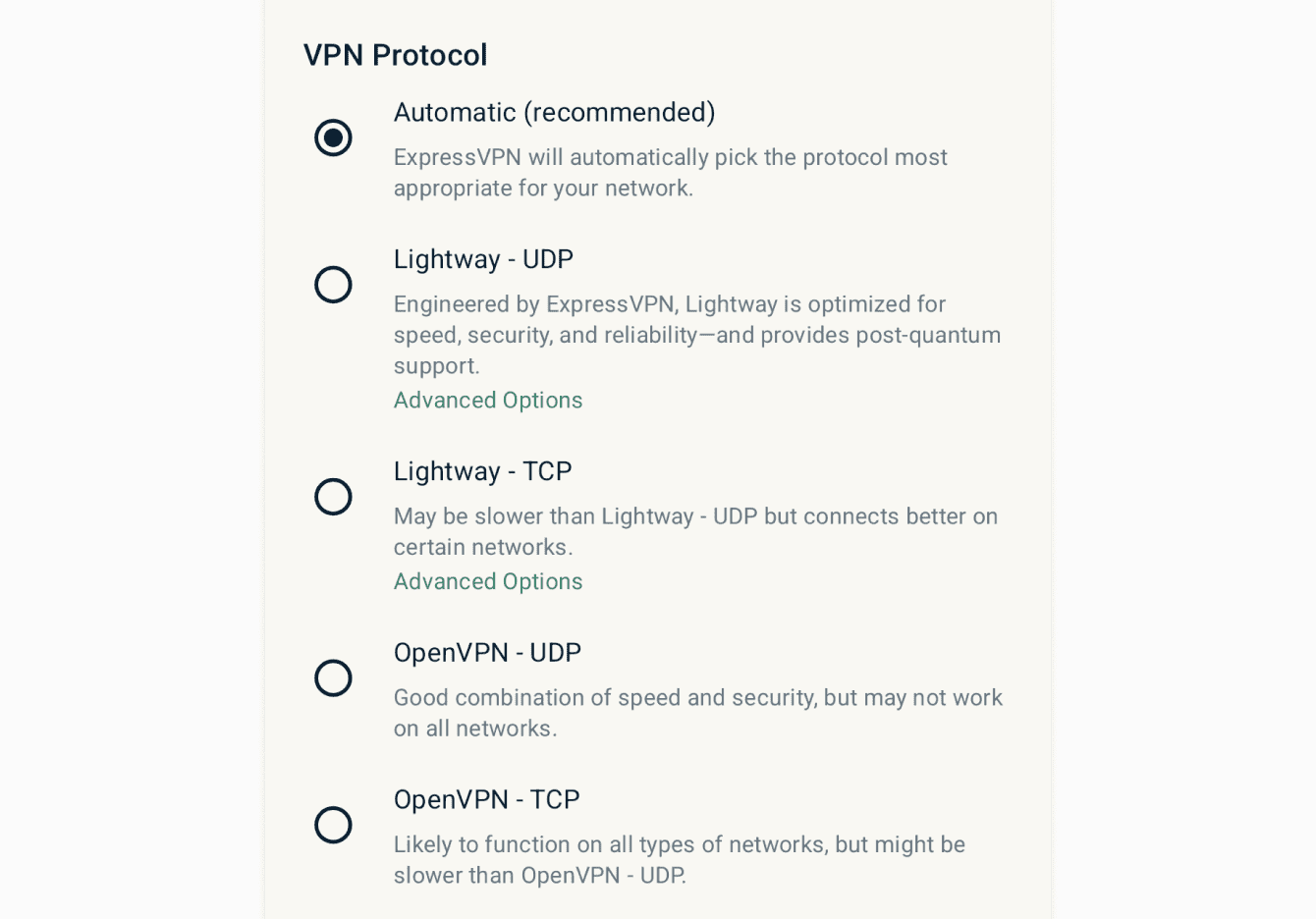Click the description starting "Engineered by ExpressVPN"
The image size is (1316, 919).
(x=696, y=335)
